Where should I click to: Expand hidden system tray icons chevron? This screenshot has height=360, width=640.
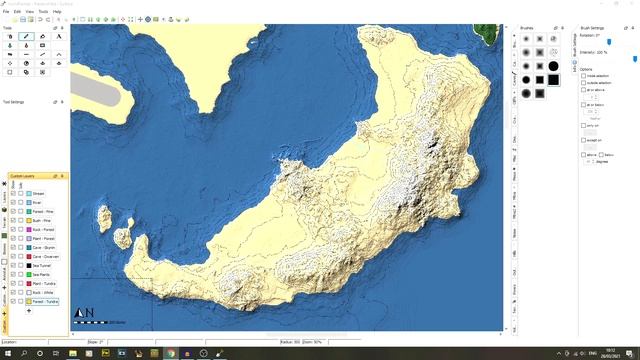pos(558,353)
